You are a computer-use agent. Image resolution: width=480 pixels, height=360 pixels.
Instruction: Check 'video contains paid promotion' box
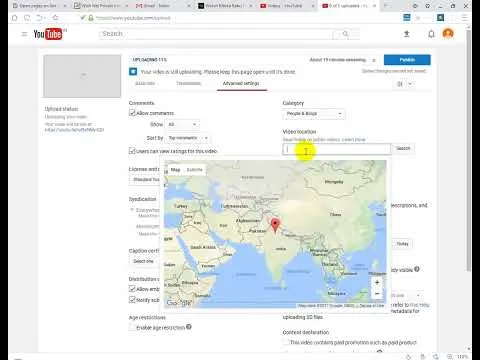(x=286, y=342)
